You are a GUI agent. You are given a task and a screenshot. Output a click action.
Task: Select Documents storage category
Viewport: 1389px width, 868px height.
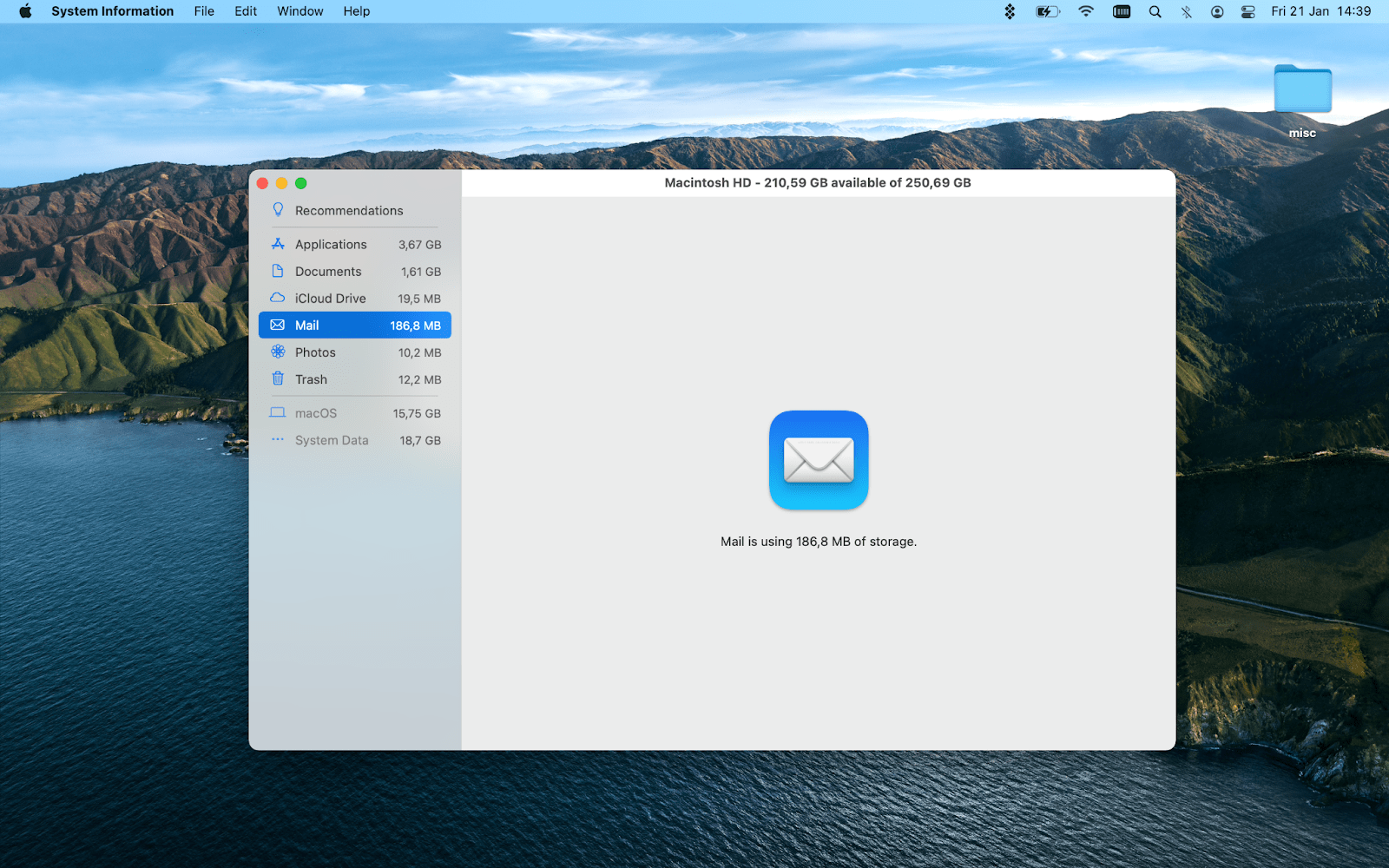355,272
